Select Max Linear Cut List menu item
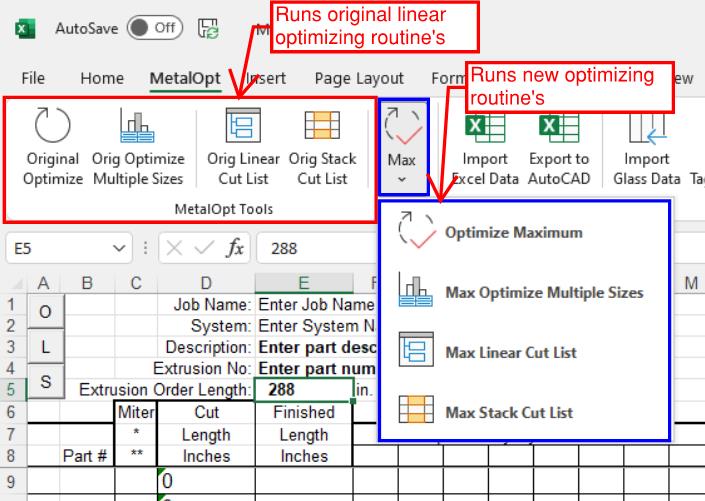 (525, 352)
